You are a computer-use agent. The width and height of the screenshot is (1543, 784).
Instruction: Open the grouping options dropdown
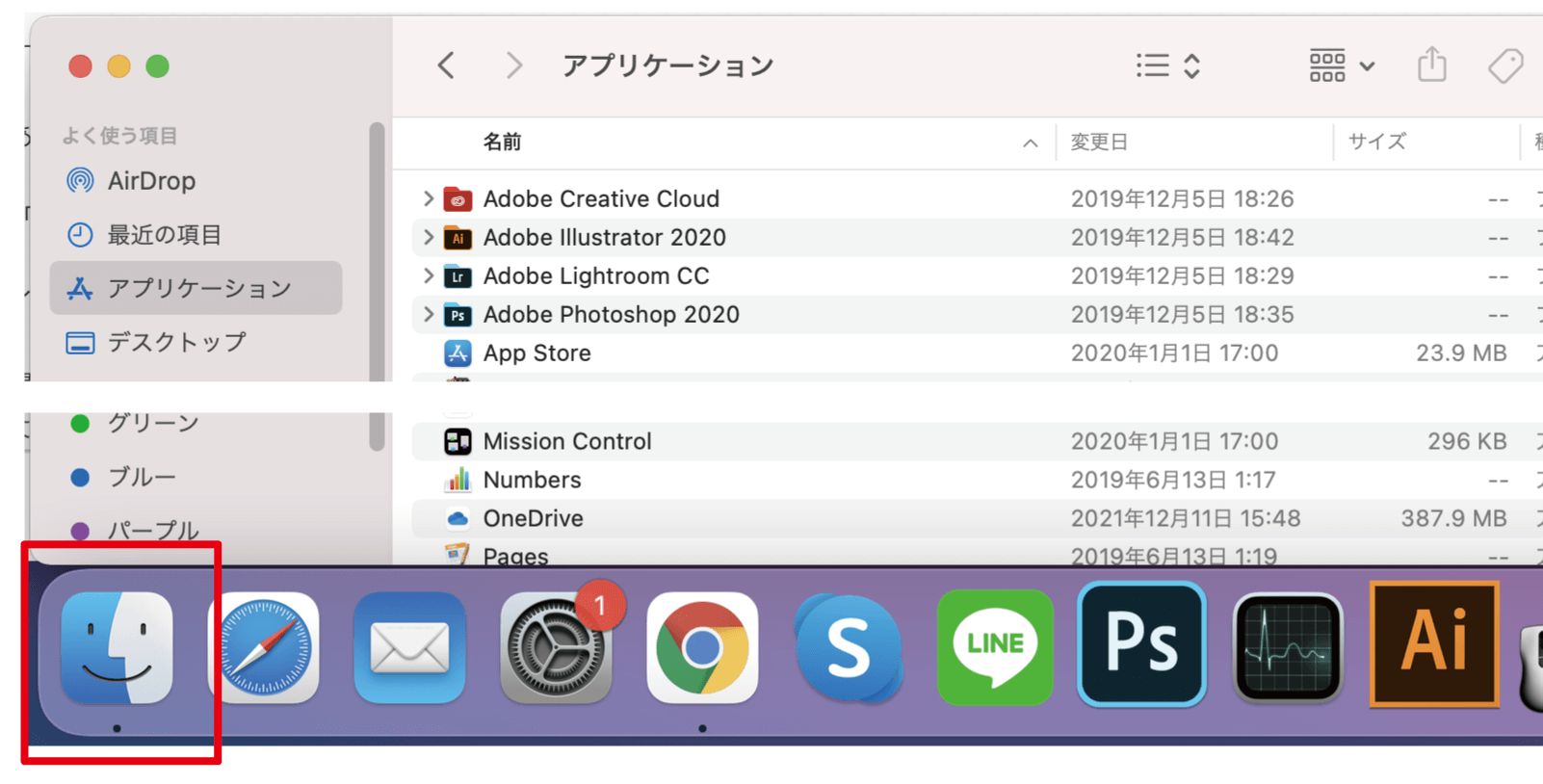point(1341,65)
